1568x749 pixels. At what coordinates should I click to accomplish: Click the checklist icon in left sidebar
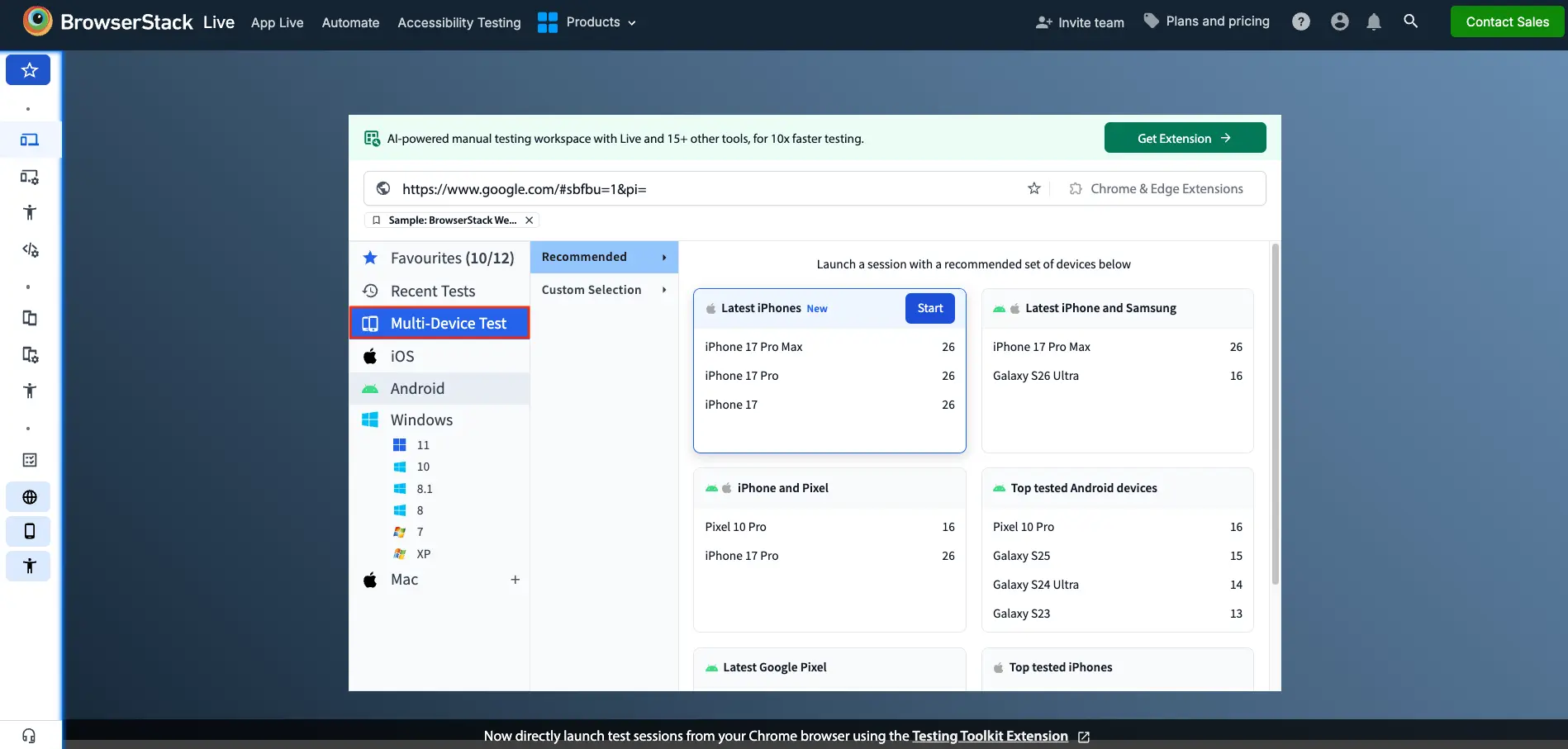pyautogui.click(x=30, y=460)
